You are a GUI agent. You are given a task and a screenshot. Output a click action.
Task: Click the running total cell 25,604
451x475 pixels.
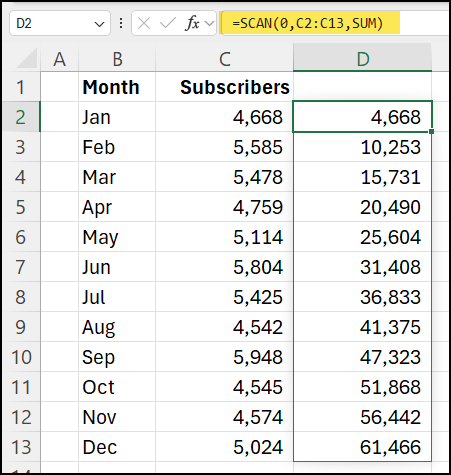[363, 237]
